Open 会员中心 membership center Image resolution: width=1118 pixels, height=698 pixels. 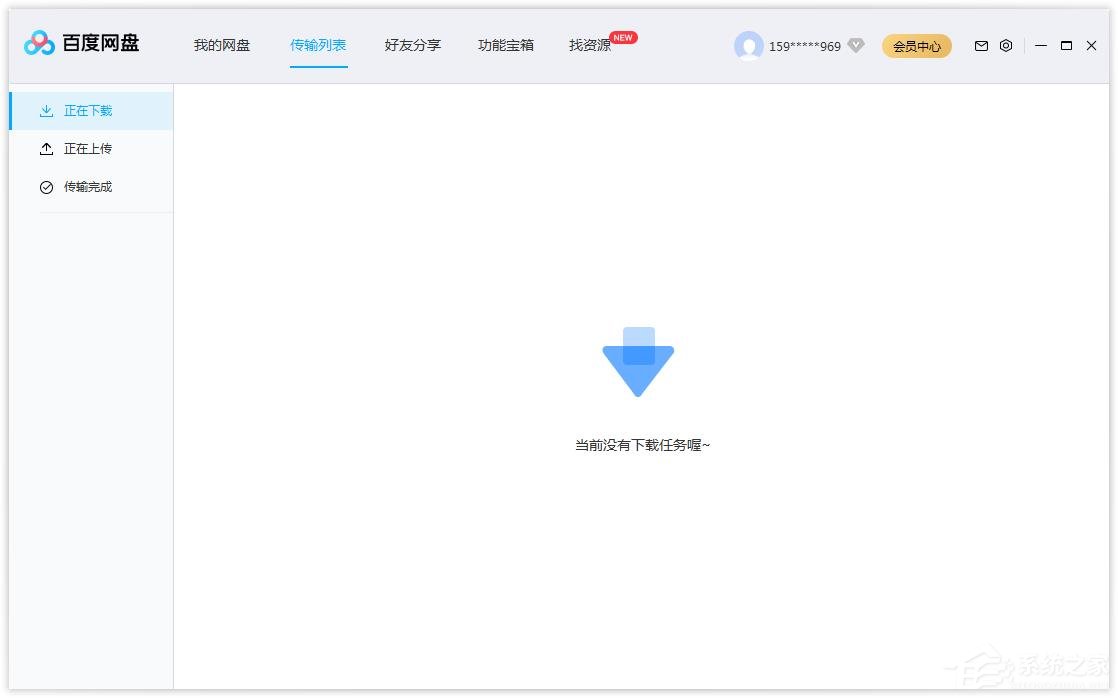pos(916,46)
